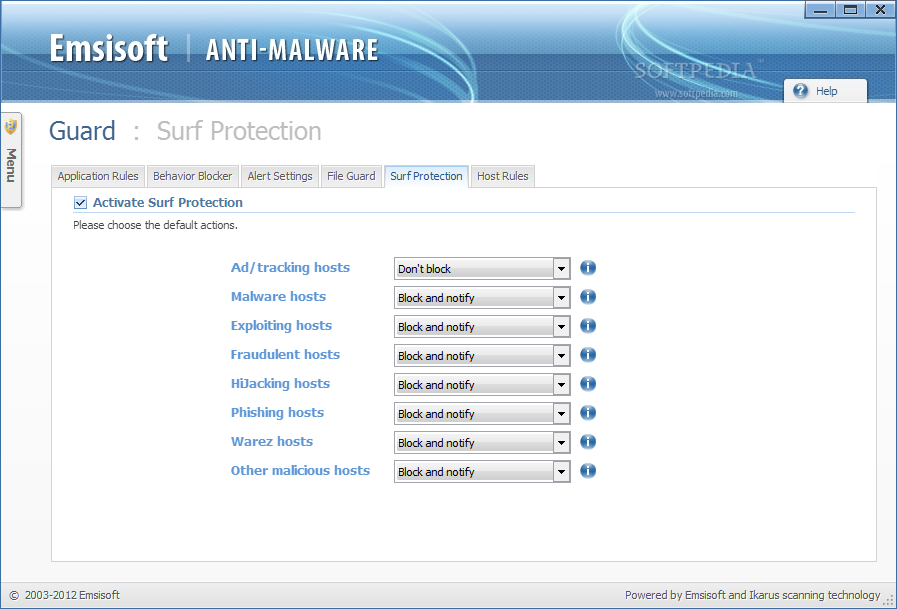
Task: Click the Guard heading text
Action: click(82, 131)
